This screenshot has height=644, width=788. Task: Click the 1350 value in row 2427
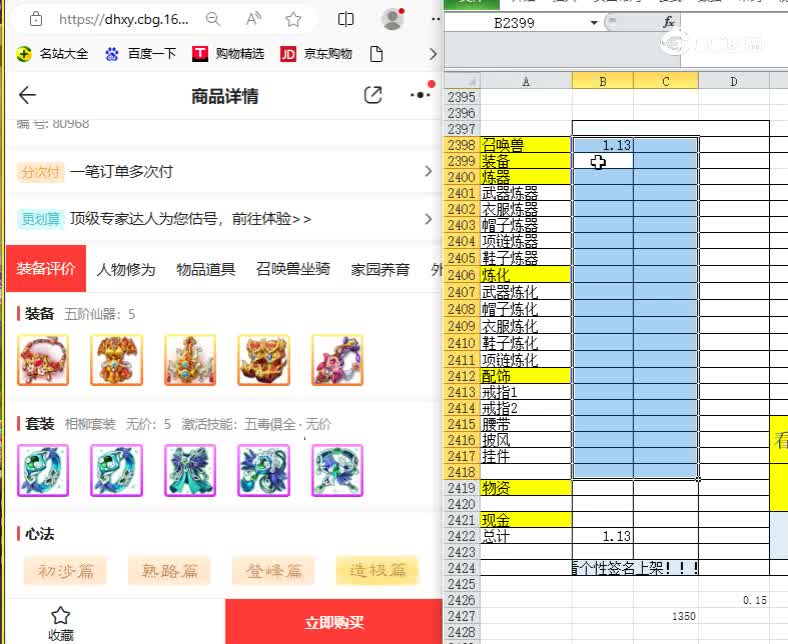(683, 616)
